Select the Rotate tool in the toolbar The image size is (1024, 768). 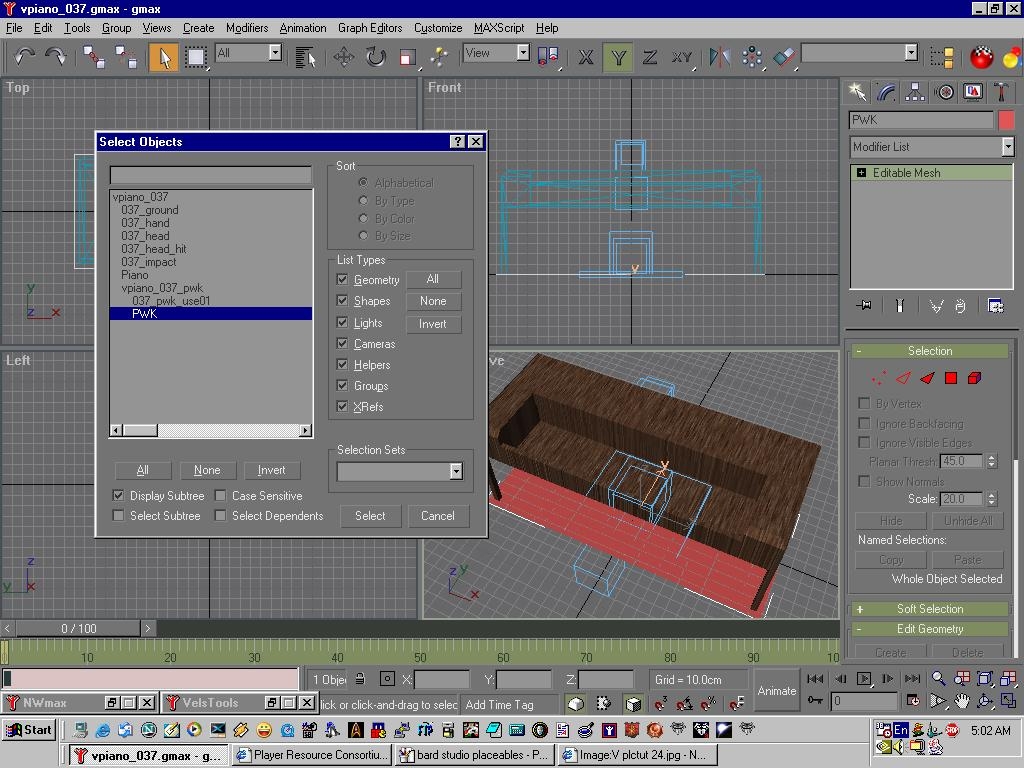(376, 57)
